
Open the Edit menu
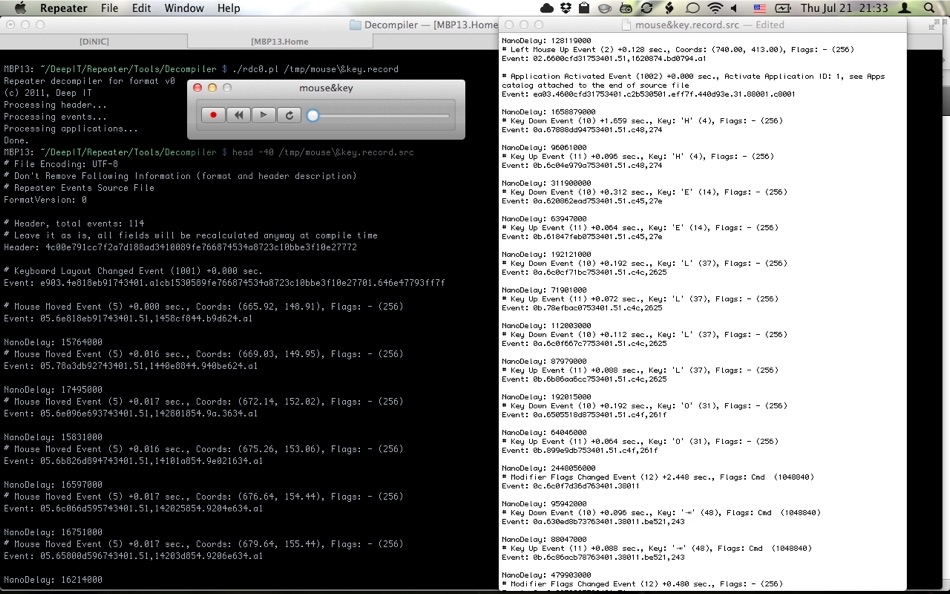click(x=141, y=8)
